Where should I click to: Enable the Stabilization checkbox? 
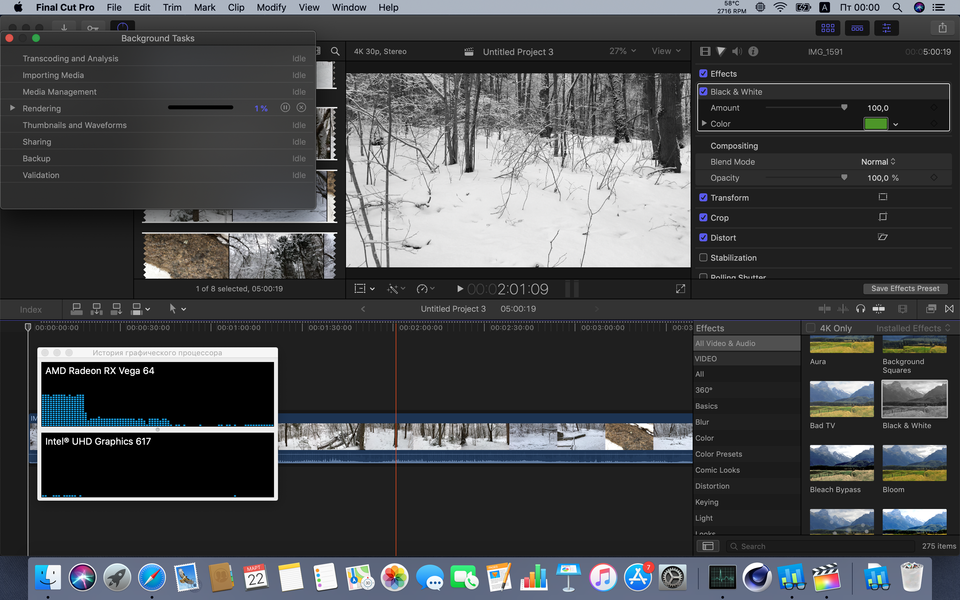pos(704,258)
